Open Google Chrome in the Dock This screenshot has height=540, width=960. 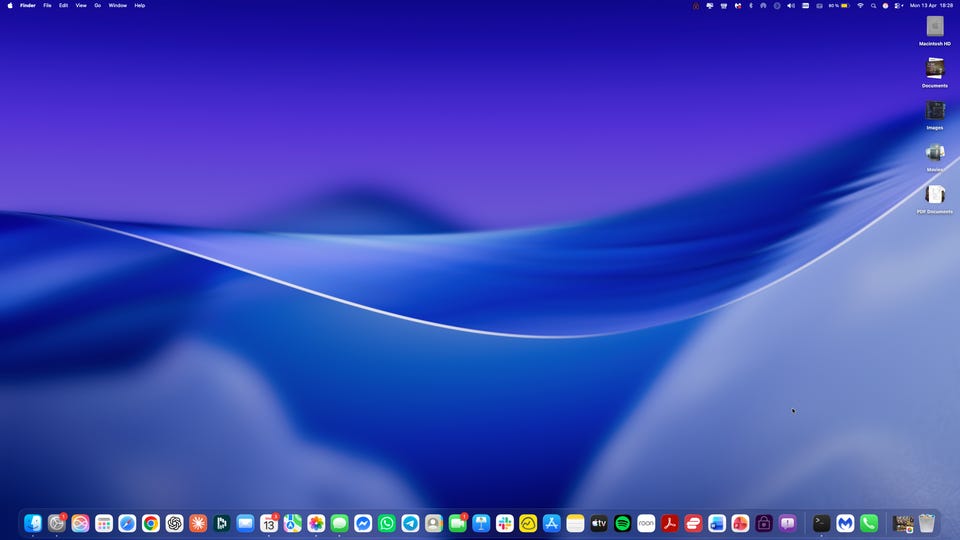pos(151,523)
